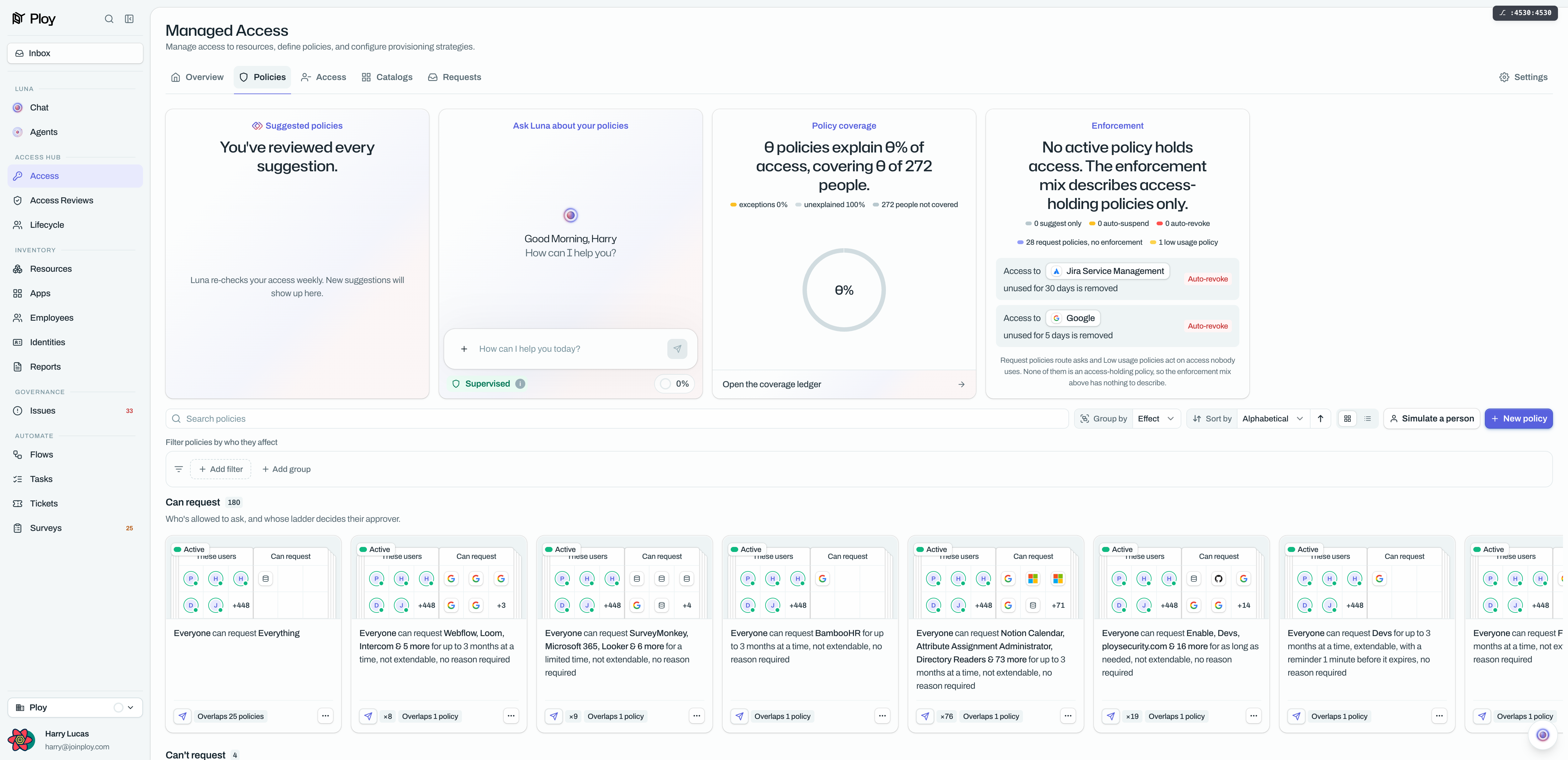Go to Access Reviews

tap(75, 200)
